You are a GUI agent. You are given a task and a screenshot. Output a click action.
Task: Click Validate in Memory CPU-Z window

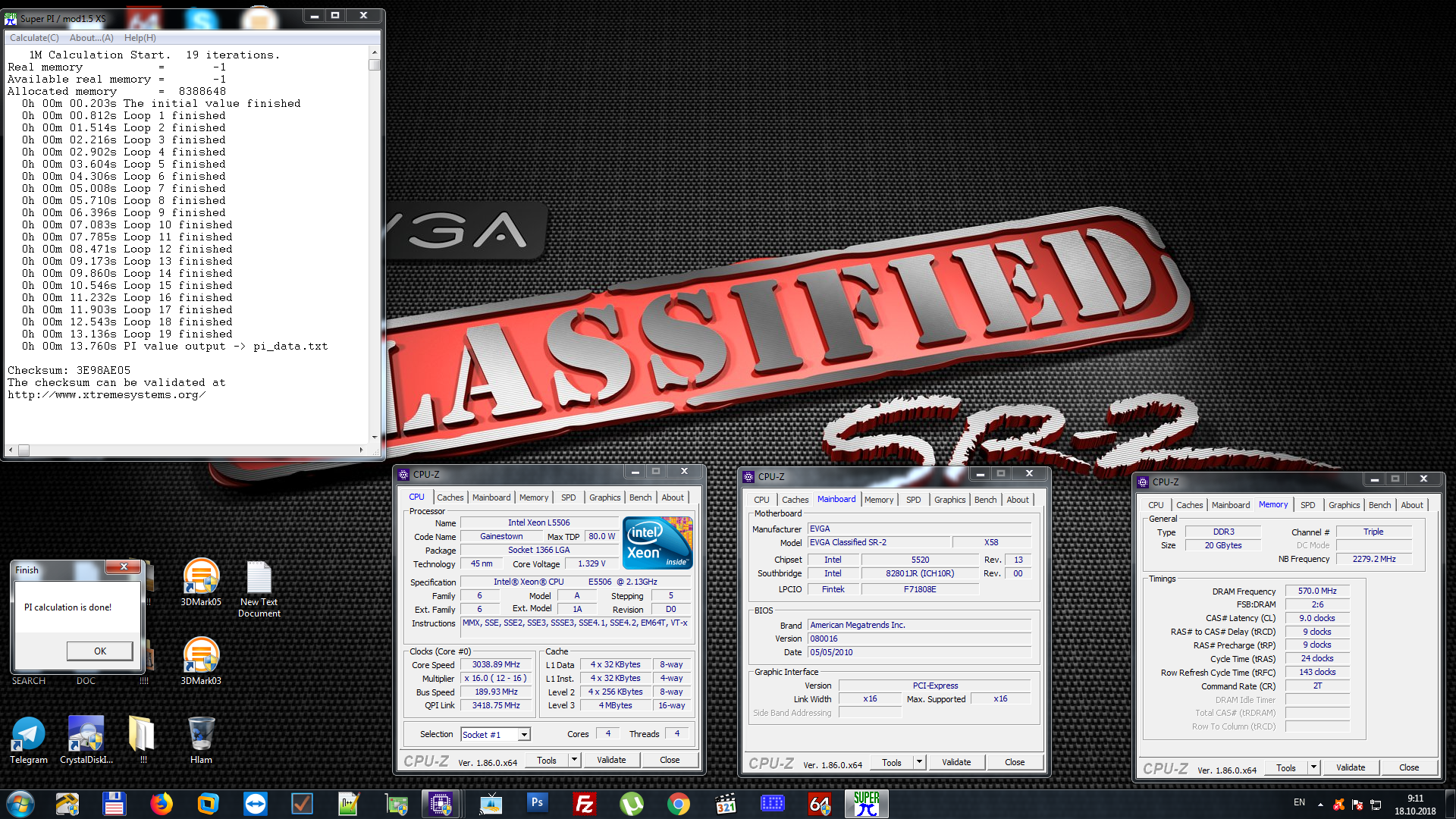(1351, 767)
